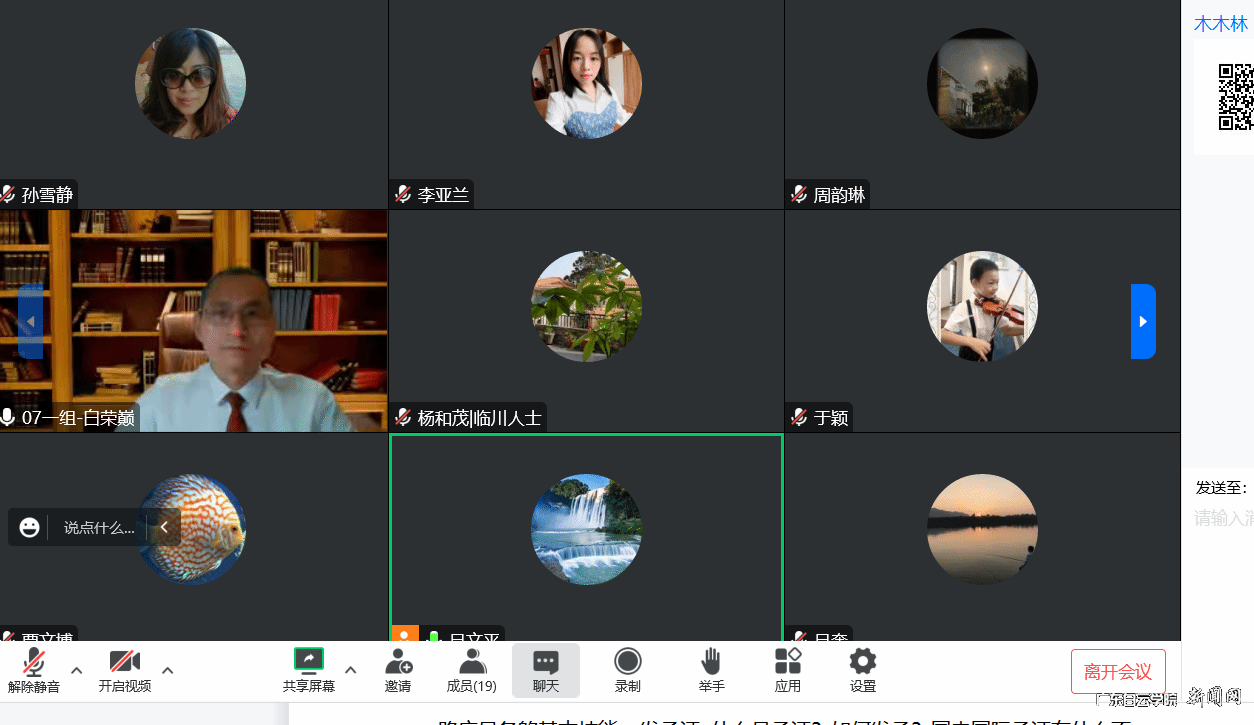
Task: Start recording with 录制 icon
Action: (627, 662)
